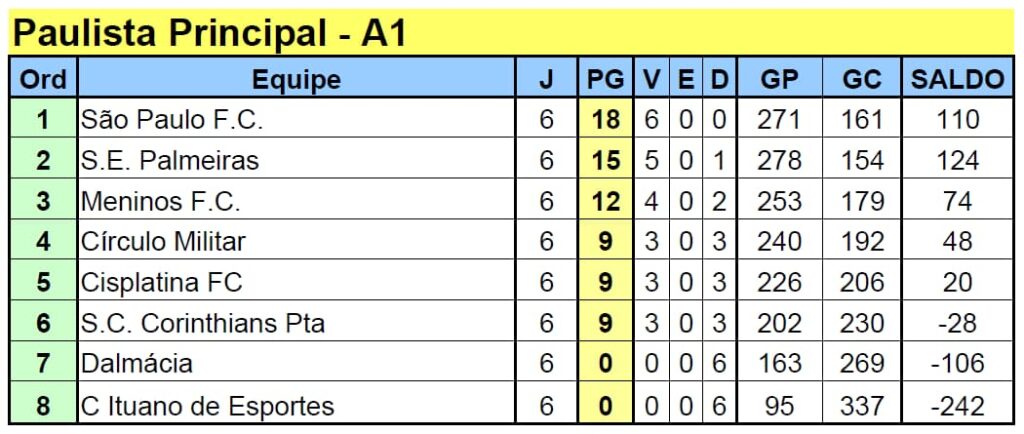Select the GP column header
This screenshot has height=434, width=1024.
[779, 80]
